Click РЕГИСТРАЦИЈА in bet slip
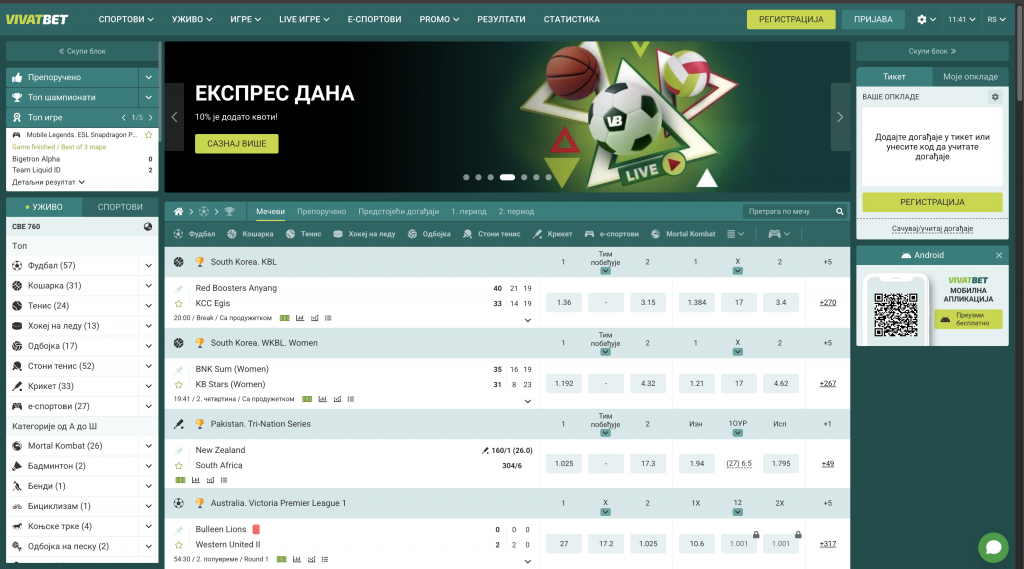Viewport: 1024px width, 569px height. tap(932, 202)
